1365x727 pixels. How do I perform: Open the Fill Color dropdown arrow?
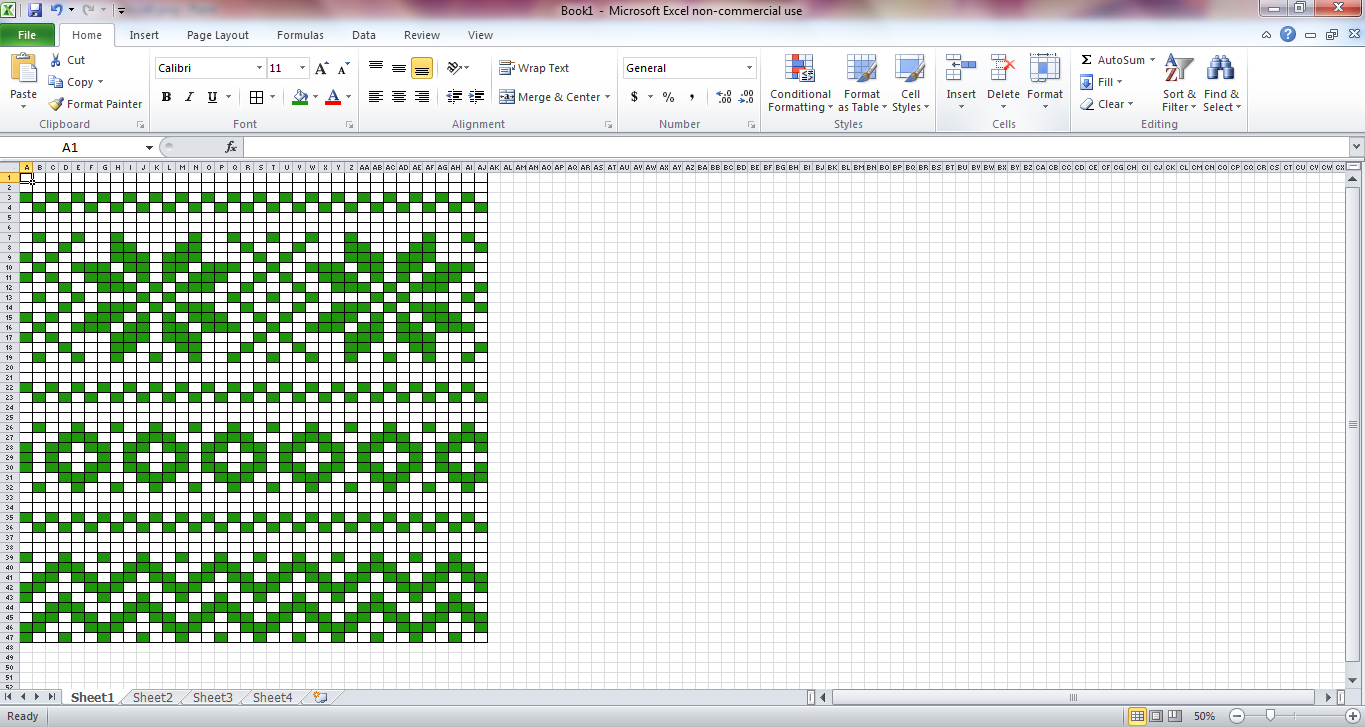pyautogui.click(x=315, y=97)
